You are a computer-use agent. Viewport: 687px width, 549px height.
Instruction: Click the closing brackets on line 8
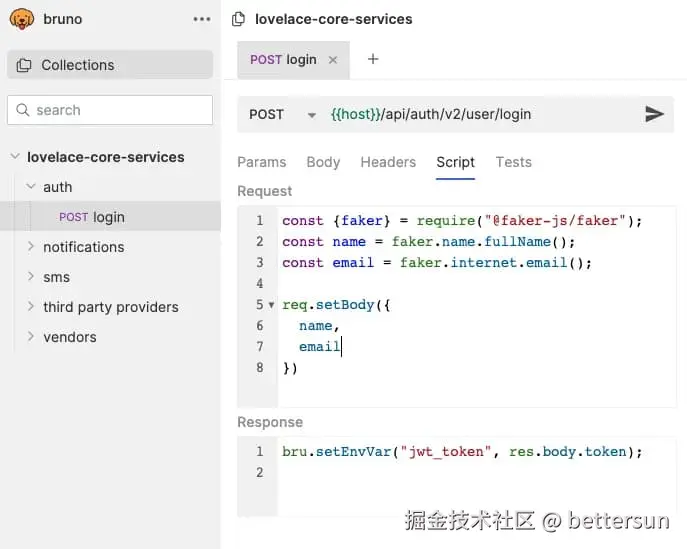290,368
